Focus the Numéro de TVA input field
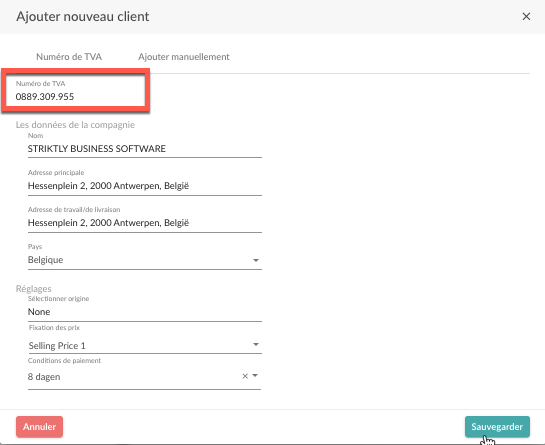 pos(75,91)
